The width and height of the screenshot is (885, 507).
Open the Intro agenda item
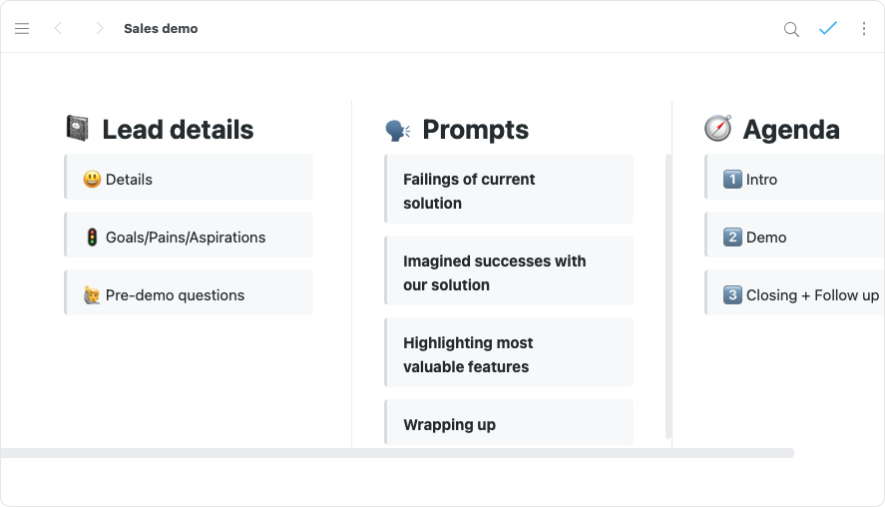[793, 179]
